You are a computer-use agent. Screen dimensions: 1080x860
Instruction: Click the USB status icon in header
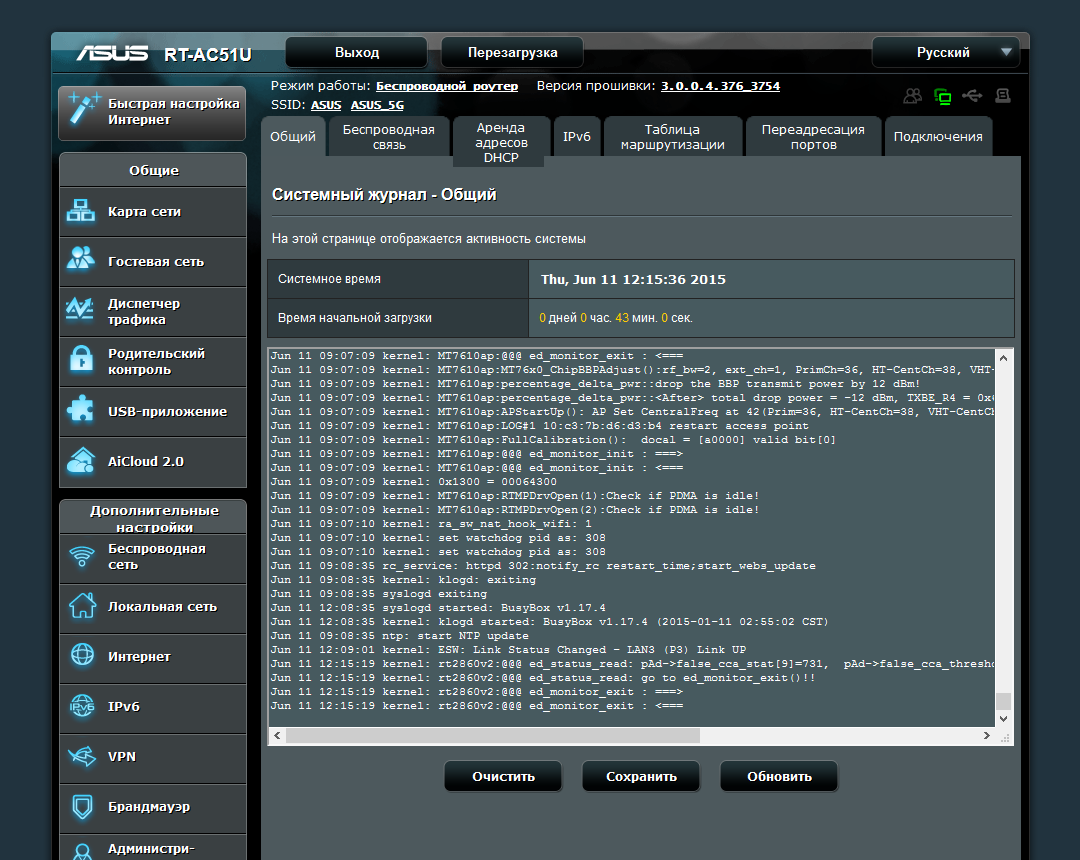(972, 96)
